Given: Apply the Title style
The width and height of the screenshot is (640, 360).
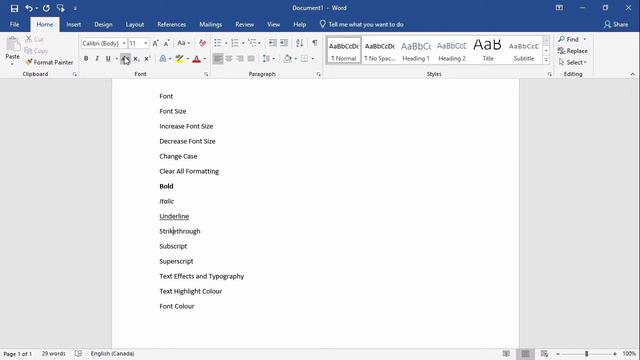Looking at the screenshot, I should click(x=488, y=51).
